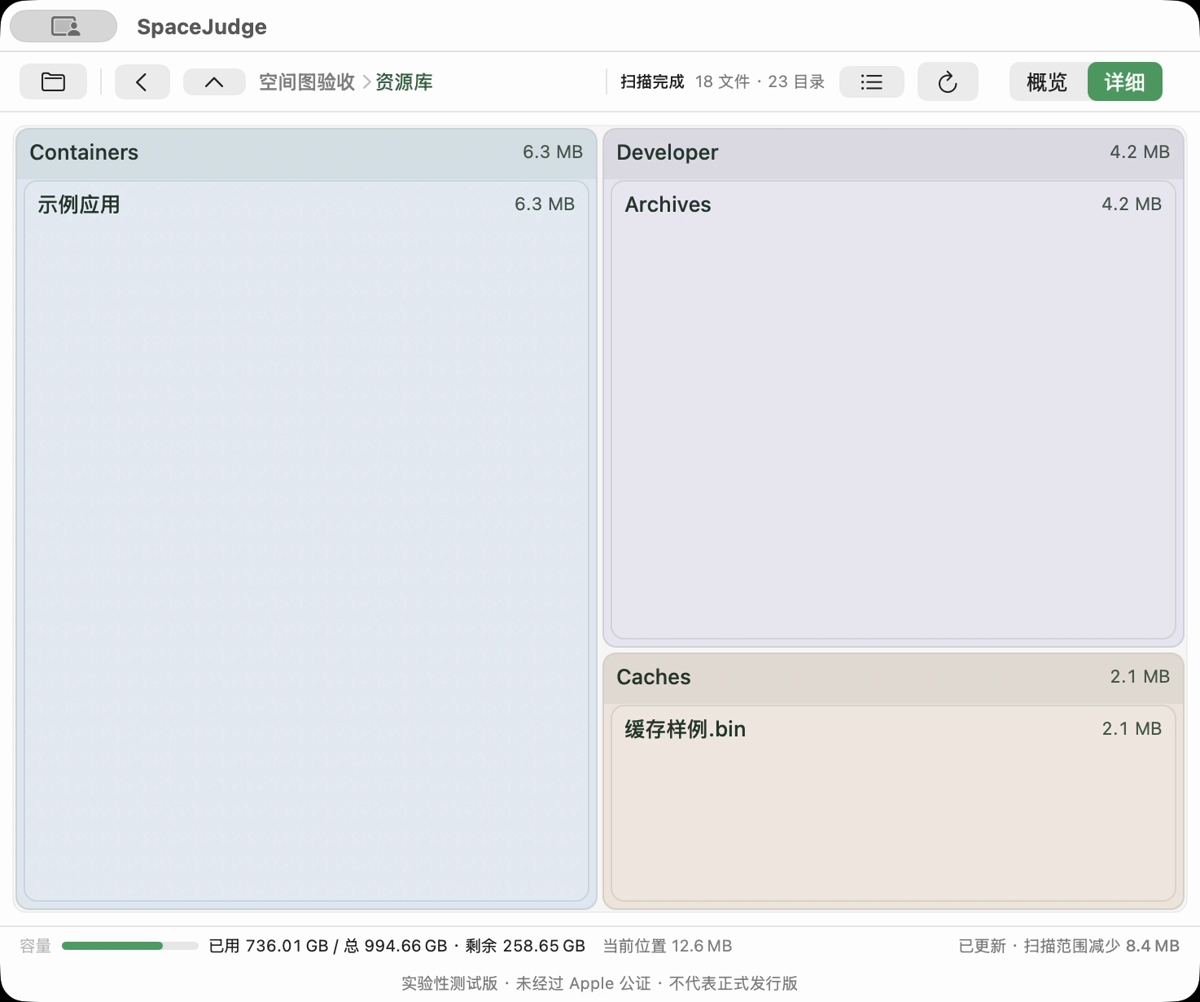Open the 示例应用 treemap tile
This screenshot has width=1200, height=1002.
(306, 541)
